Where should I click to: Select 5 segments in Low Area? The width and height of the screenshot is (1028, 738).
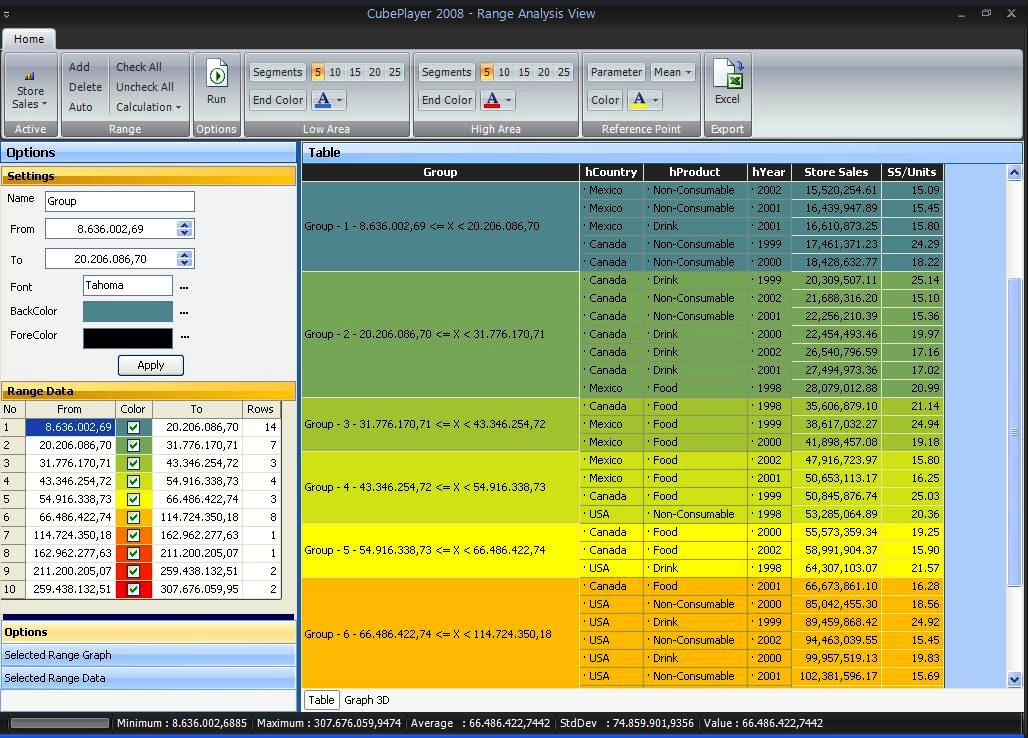(x=317, y=72)
